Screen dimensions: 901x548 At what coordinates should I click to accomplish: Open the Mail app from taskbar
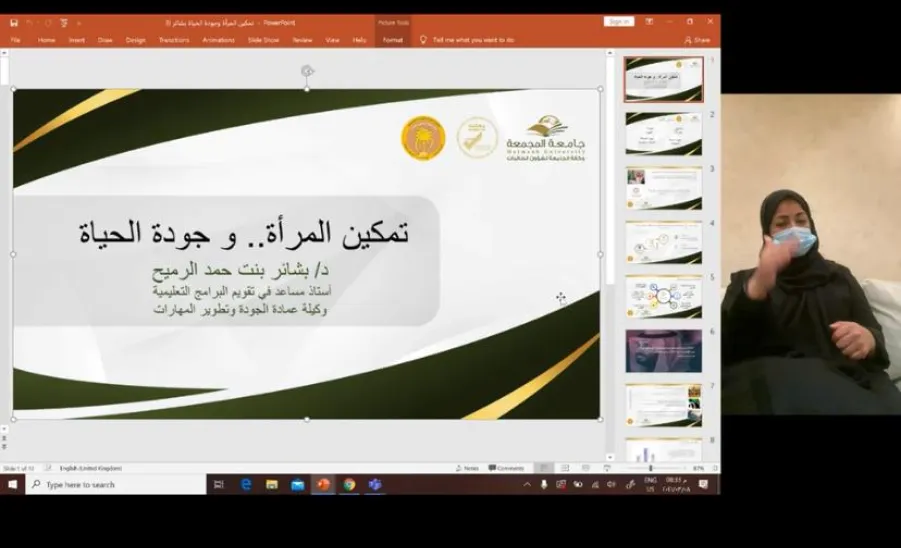tap(298, 485)
